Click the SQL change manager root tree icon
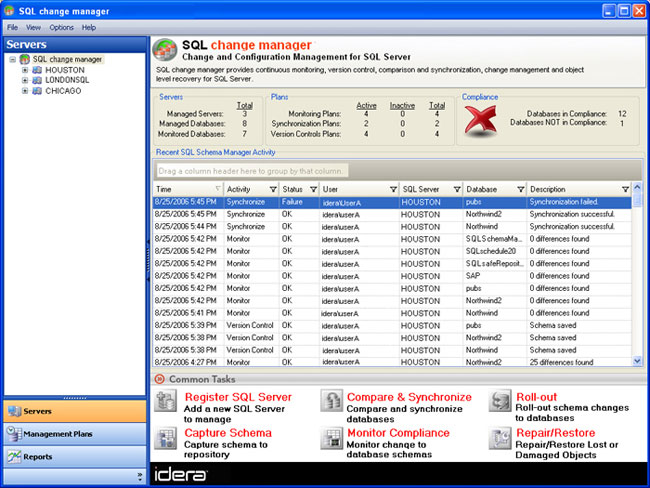650x488 pixels. [25, 59]
